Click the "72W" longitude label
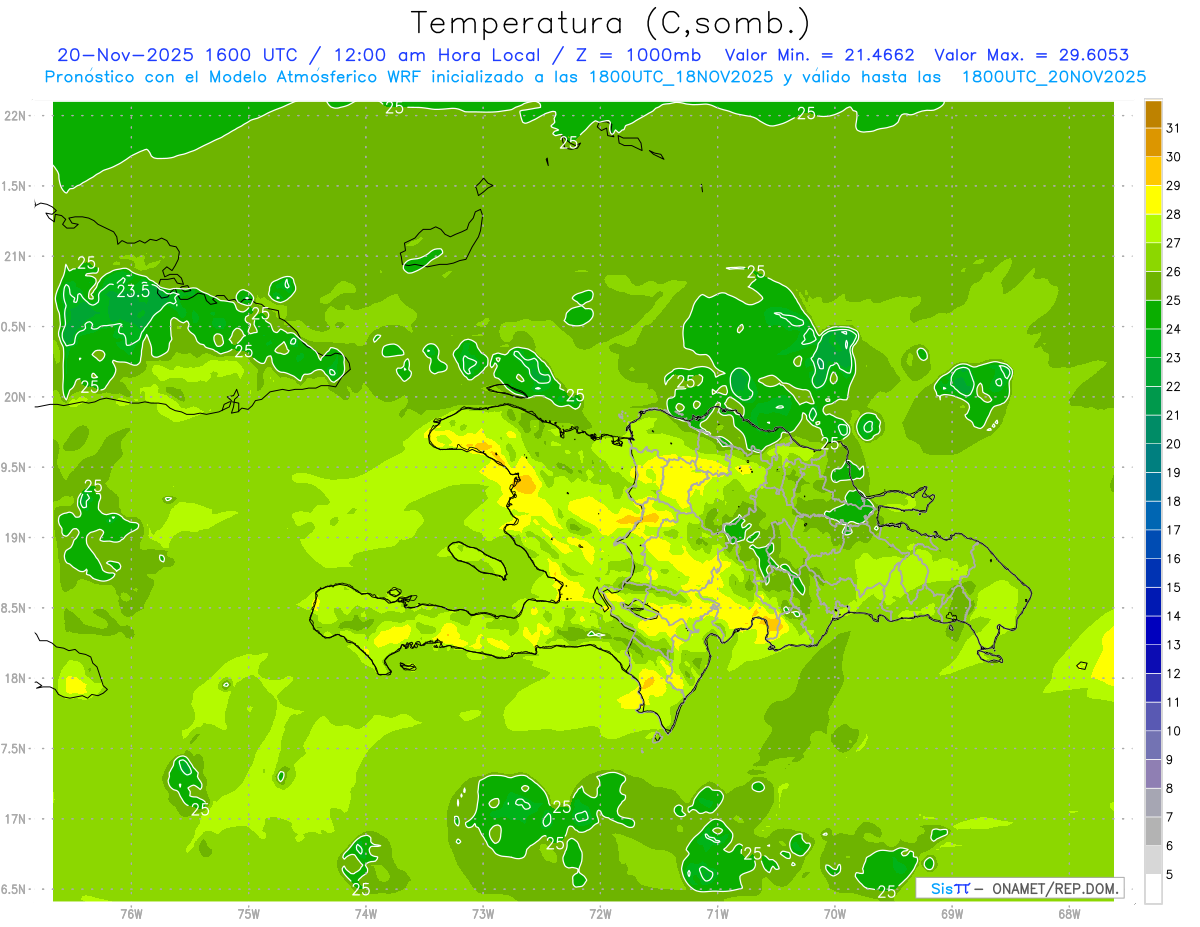 [600, 914]
